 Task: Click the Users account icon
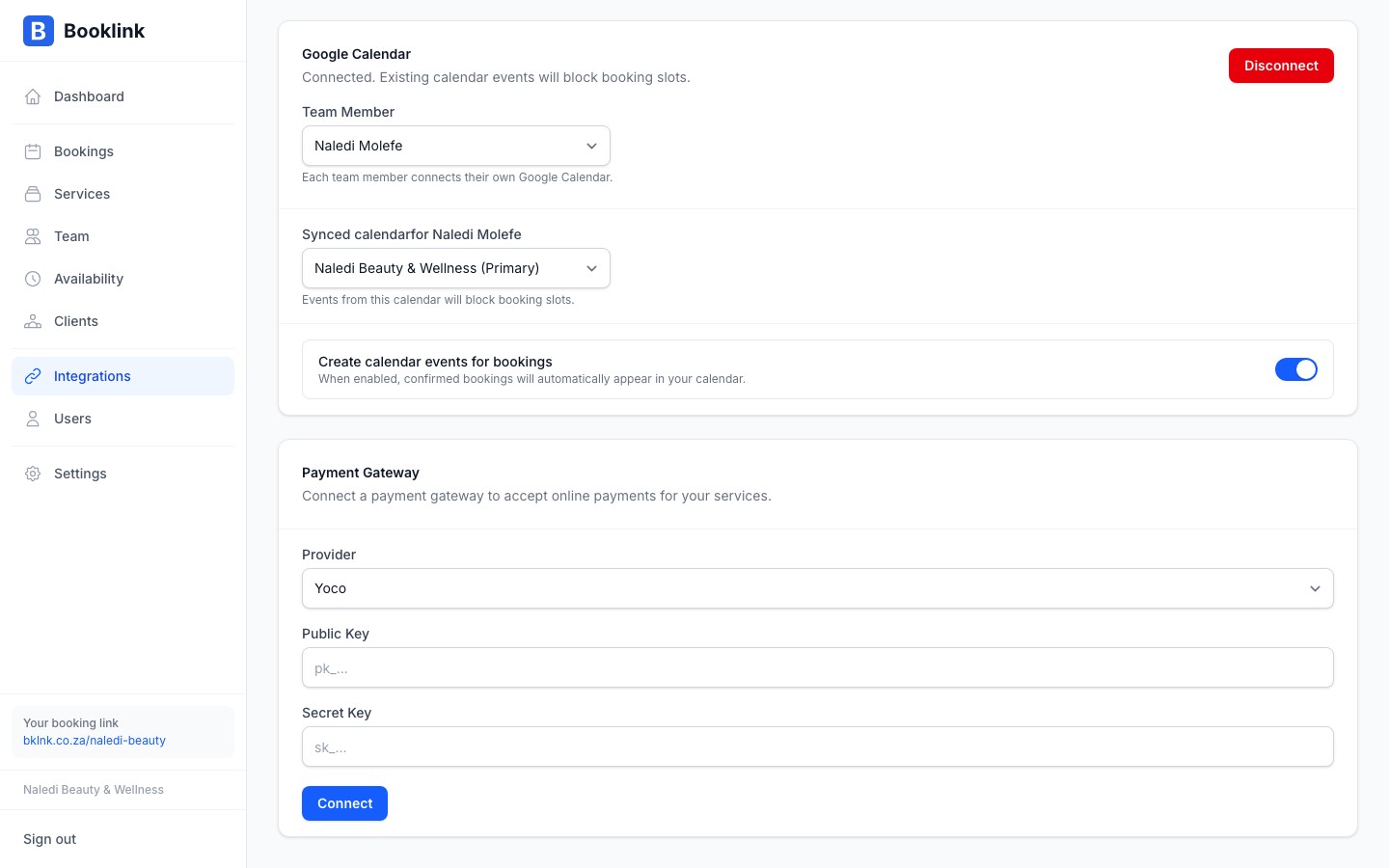(33, 419)
